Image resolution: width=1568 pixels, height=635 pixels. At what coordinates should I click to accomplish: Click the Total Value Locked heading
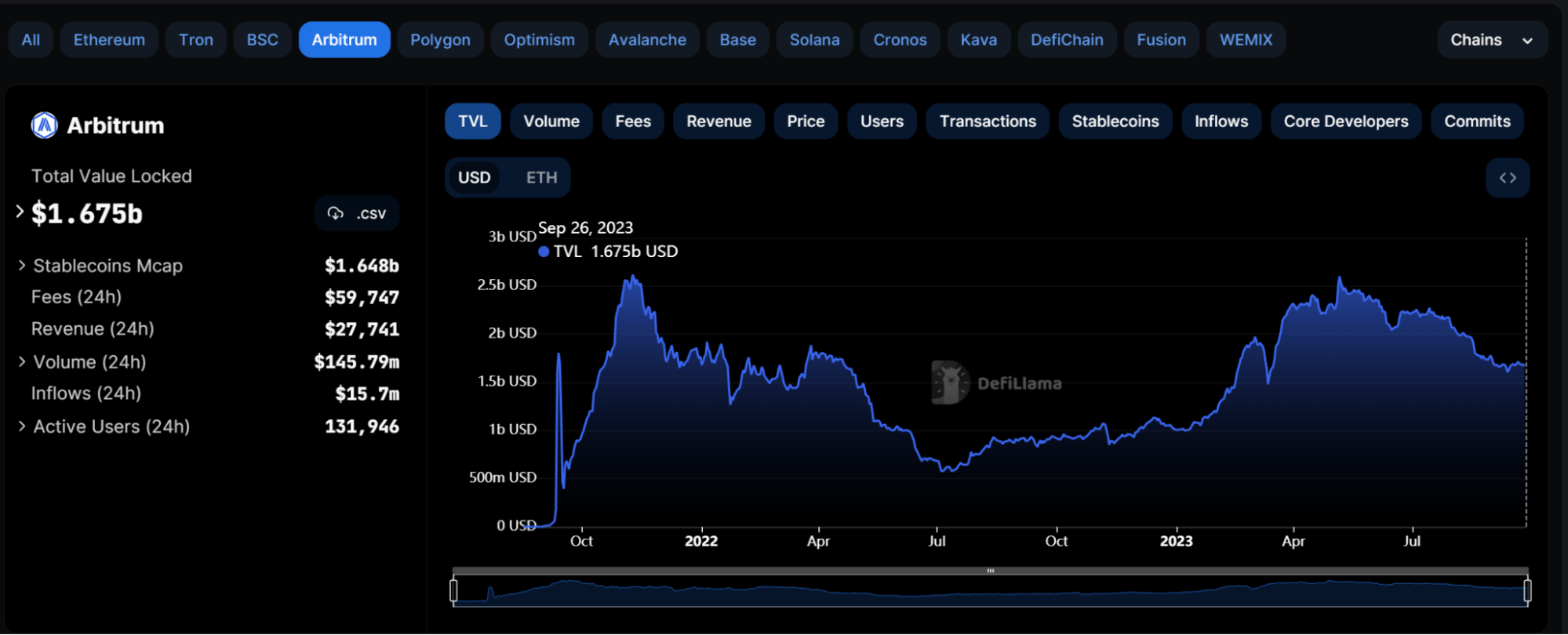[111, 176]
